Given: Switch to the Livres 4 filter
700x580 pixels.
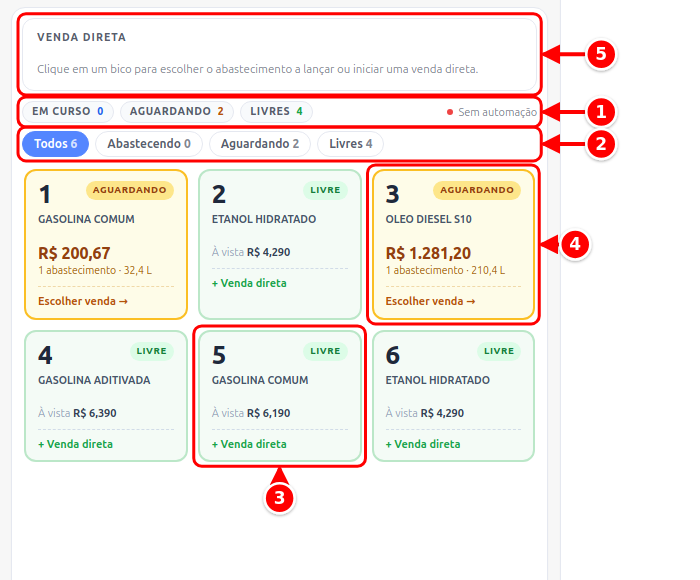Looking at the screenshot, I should coord(350,144).
